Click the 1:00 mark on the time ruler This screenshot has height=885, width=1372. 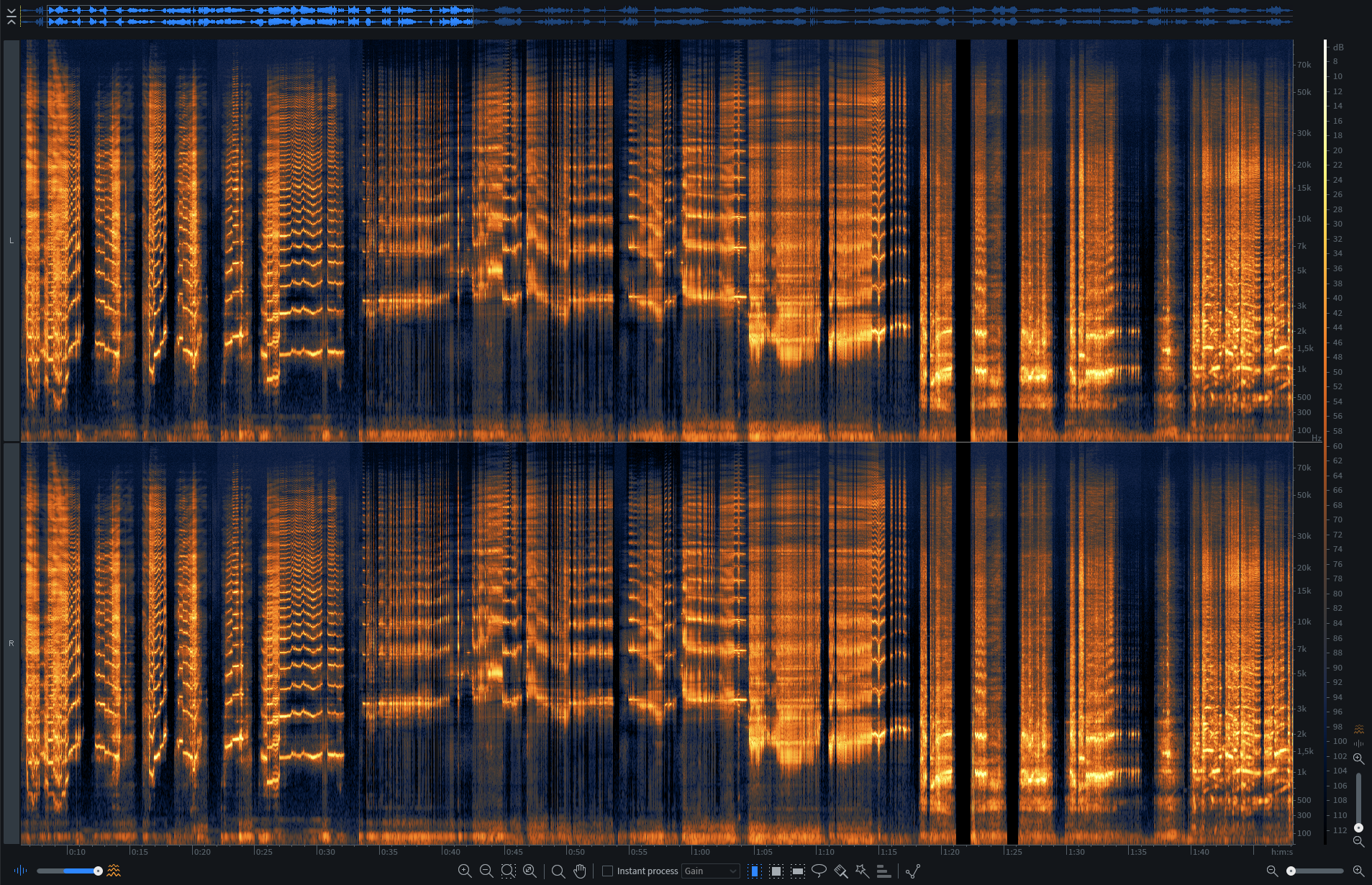pos(701,852)
